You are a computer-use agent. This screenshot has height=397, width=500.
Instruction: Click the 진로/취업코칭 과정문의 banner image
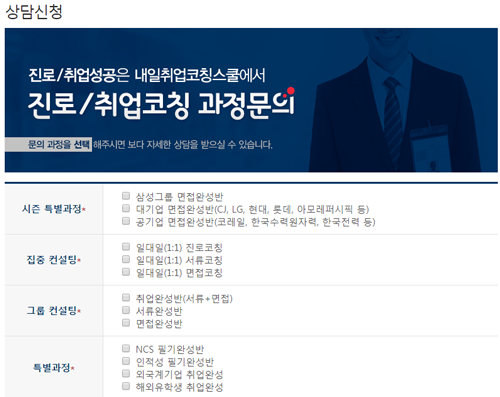tap(251, 100)
